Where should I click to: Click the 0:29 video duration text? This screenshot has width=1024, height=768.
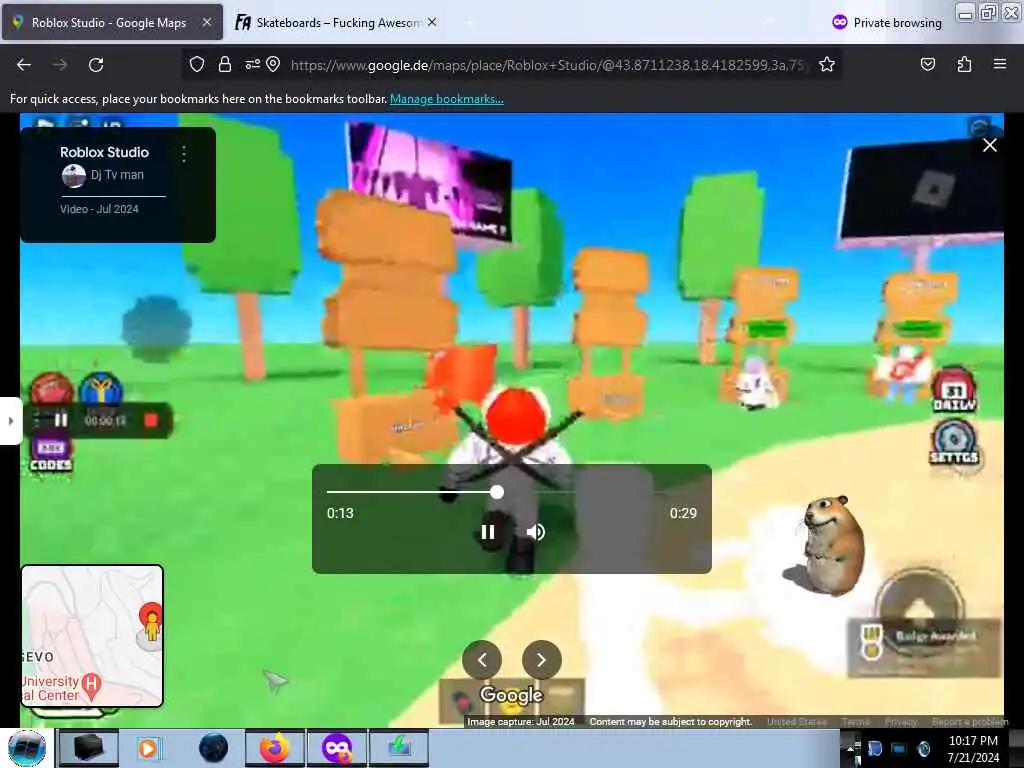(683, 513)
